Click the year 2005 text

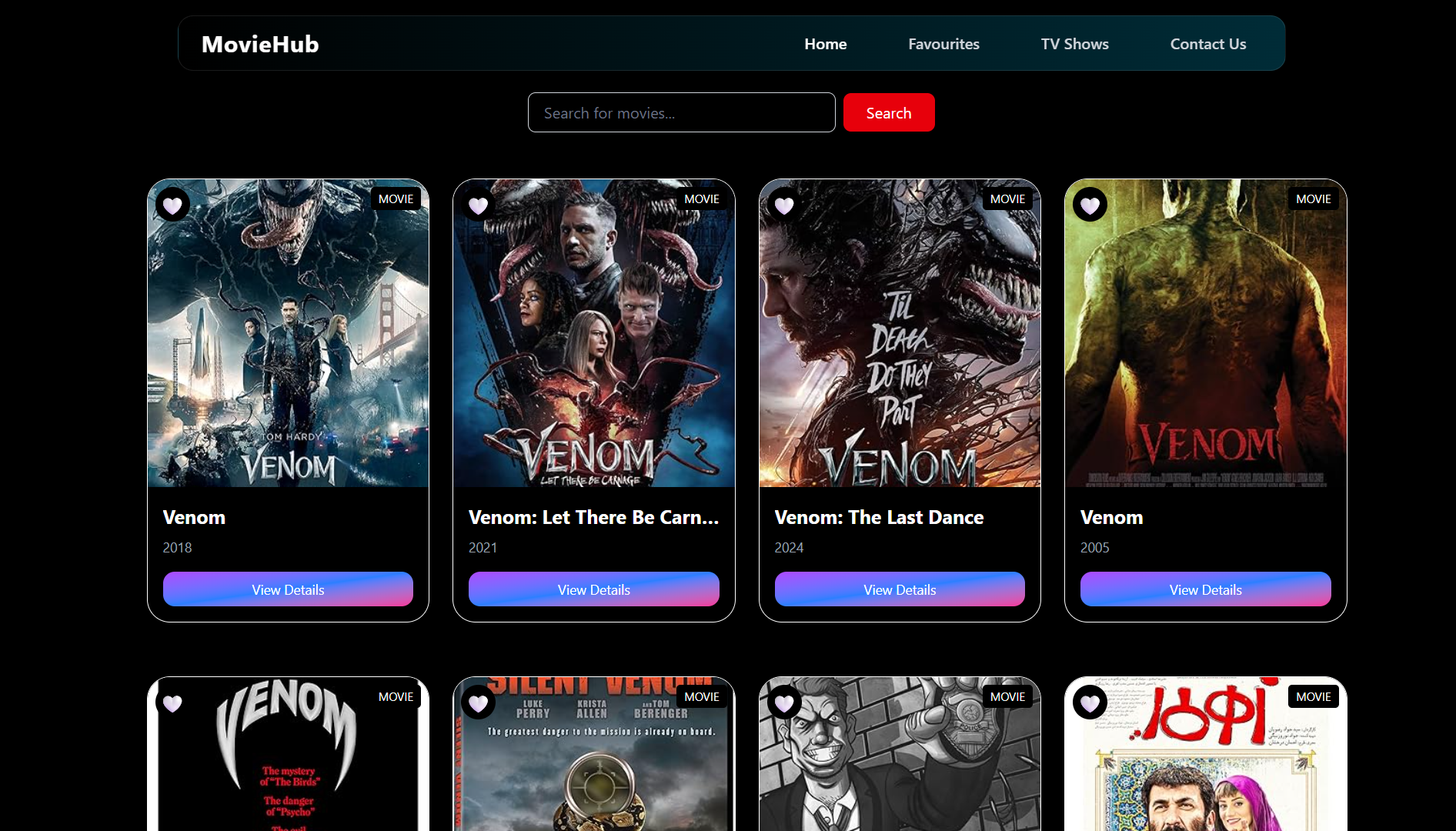coord(1094,548)
